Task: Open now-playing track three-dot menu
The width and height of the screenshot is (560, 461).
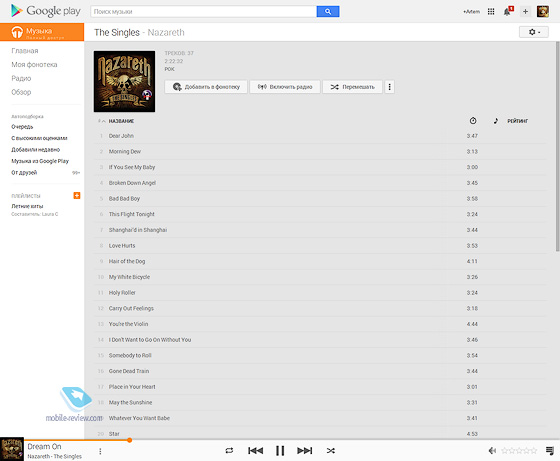Action: tap(100, 451)
